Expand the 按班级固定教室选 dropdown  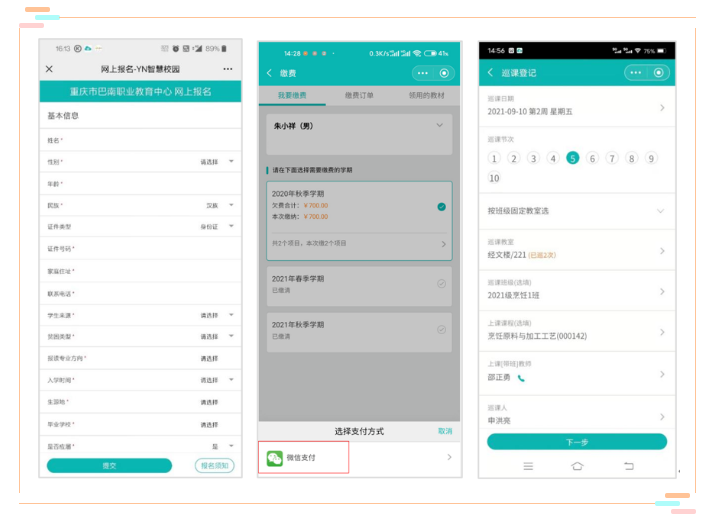click(x=660, y=211)
